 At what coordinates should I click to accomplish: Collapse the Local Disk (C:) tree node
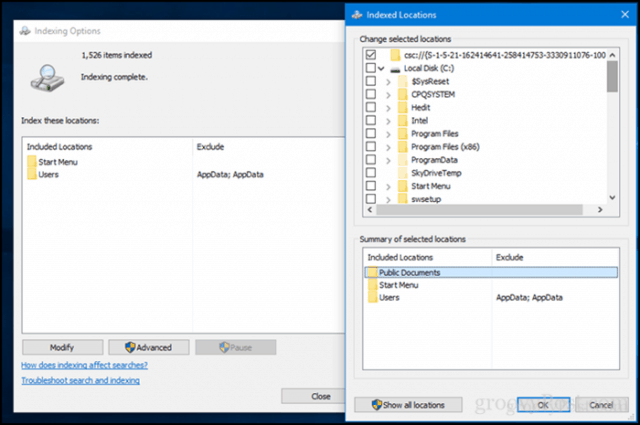(x=381, y=69)
